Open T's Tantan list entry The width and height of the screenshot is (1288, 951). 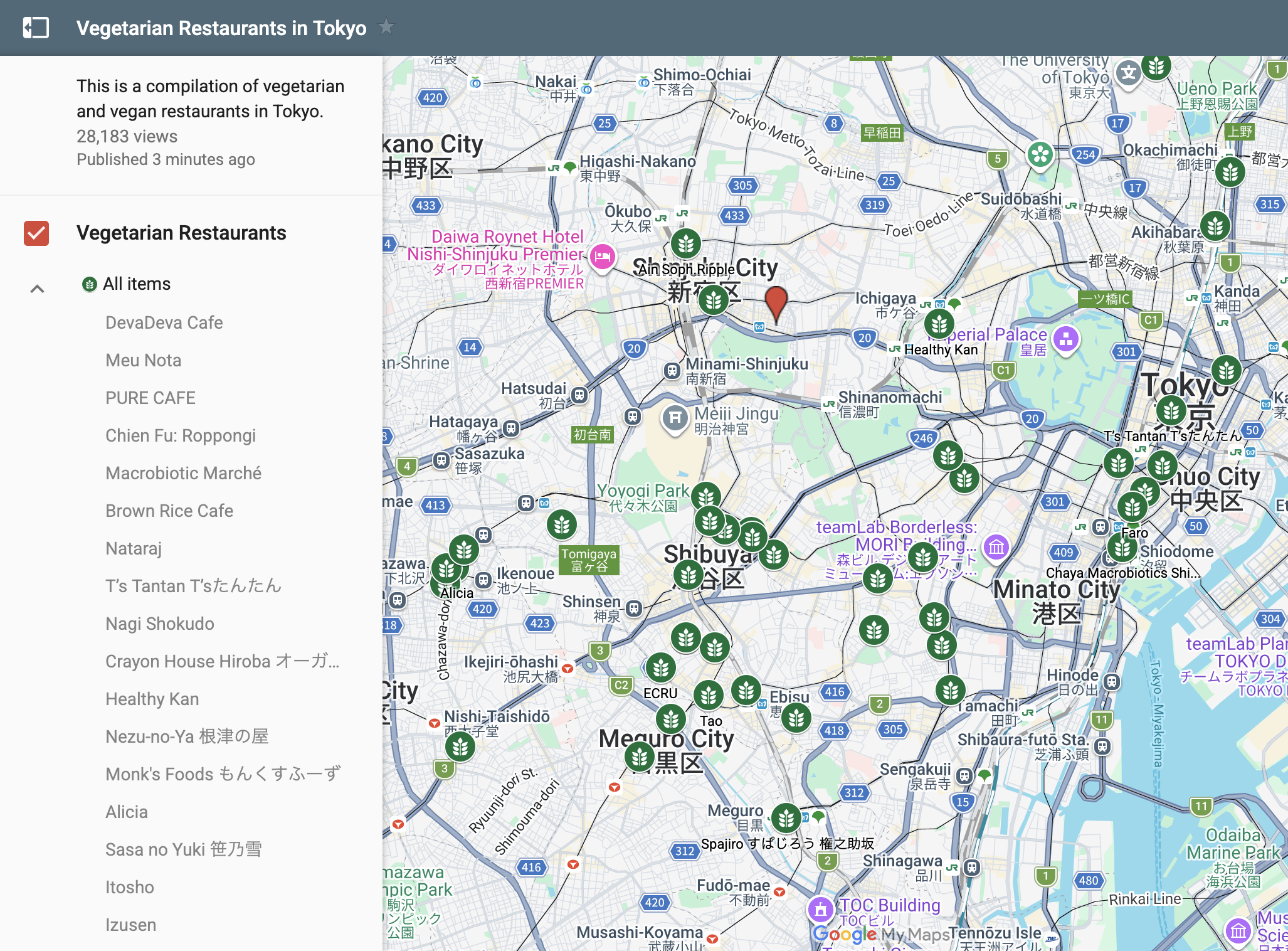[194, 586]
